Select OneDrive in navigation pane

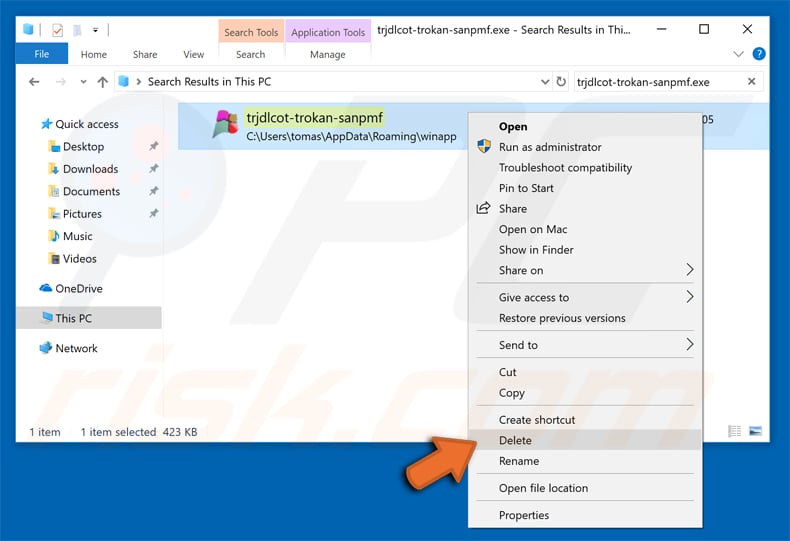coord(78,288)
